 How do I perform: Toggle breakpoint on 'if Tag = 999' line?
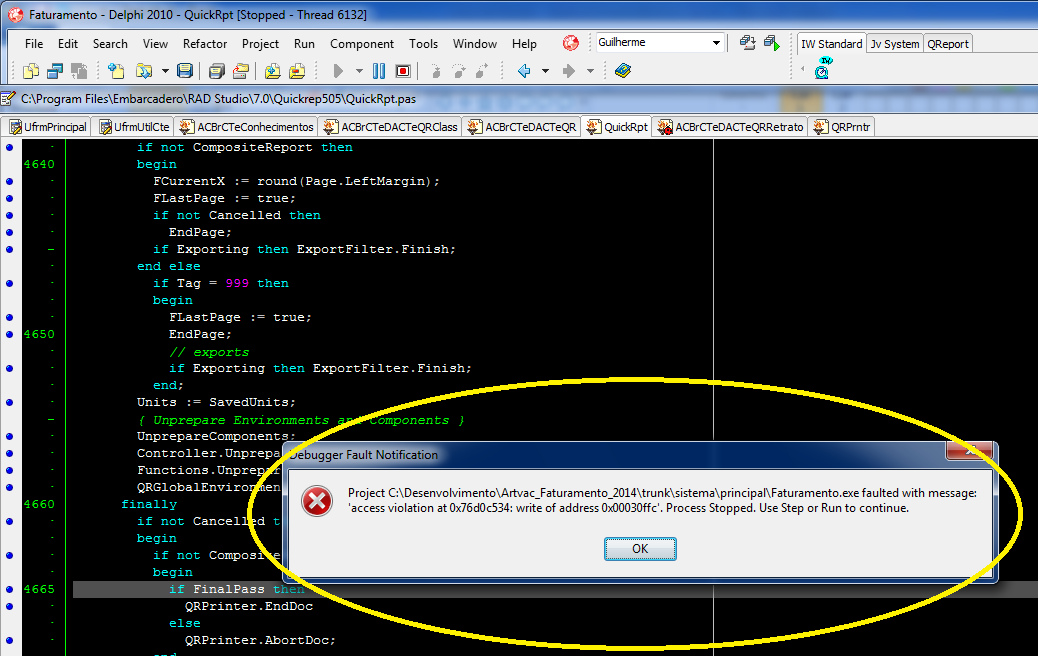9,283
